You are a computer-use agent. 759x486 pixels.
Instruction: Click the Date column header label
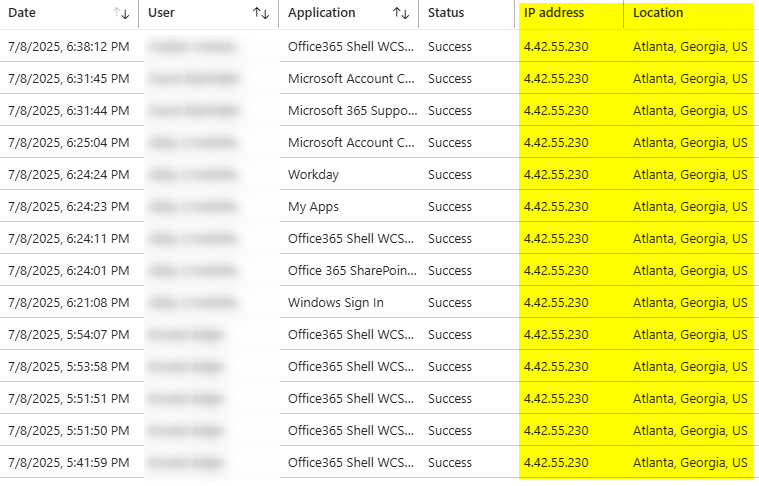22,13
